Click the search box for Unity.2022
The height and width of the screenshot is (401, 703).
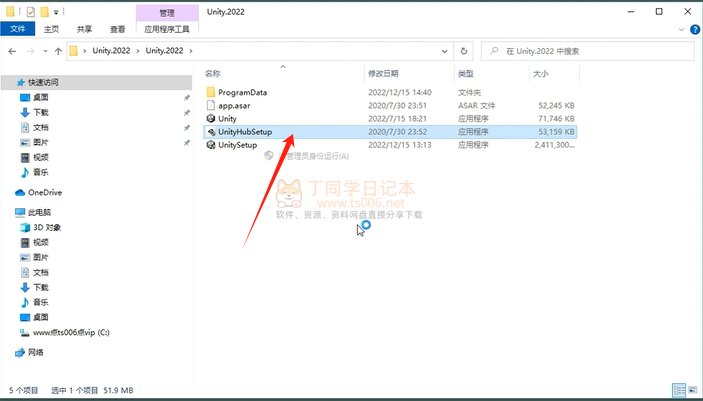(x=590, y=50)
